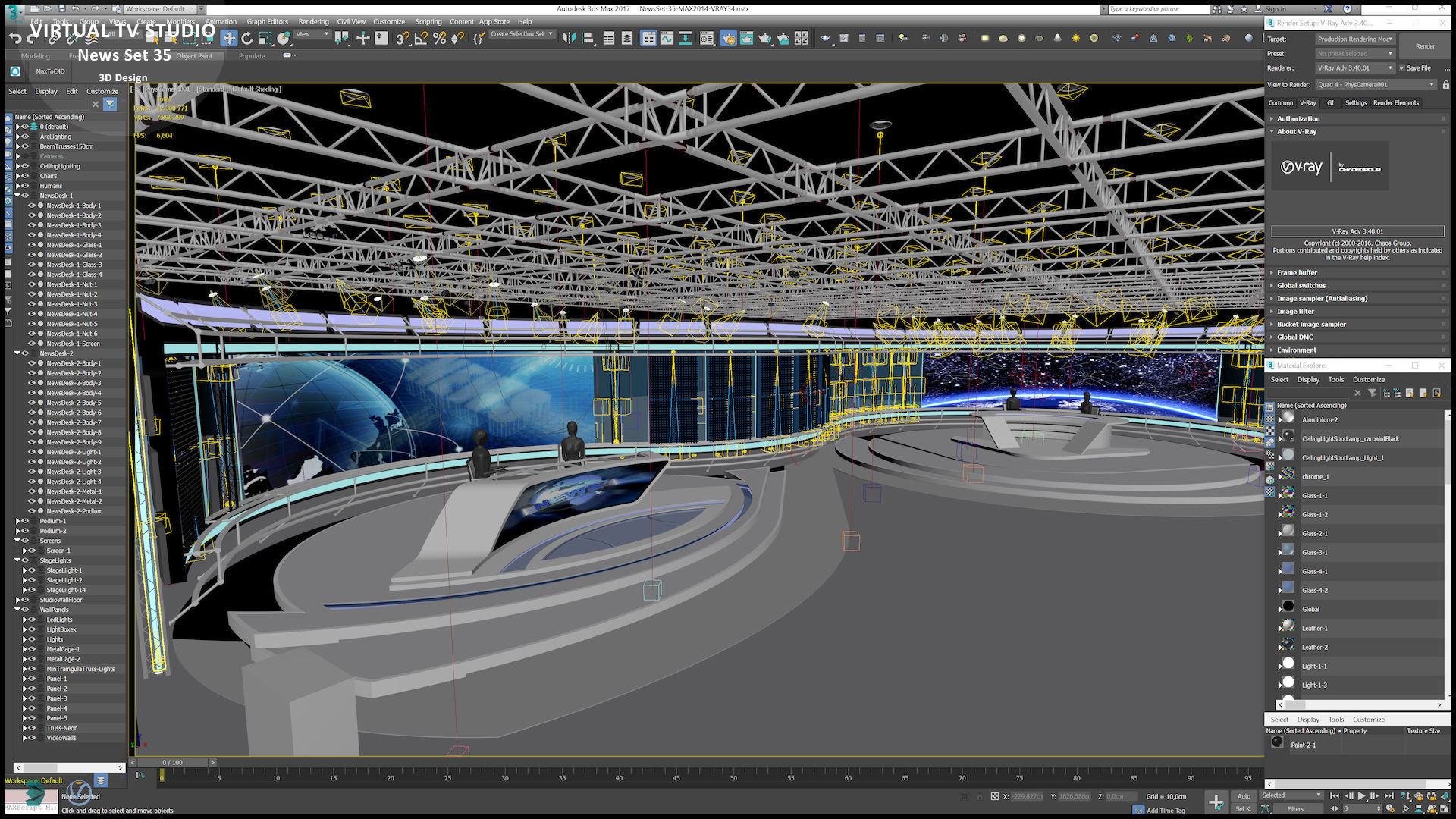
Task: Toggle the Angle Snap icon
Action: click(421, 38)
